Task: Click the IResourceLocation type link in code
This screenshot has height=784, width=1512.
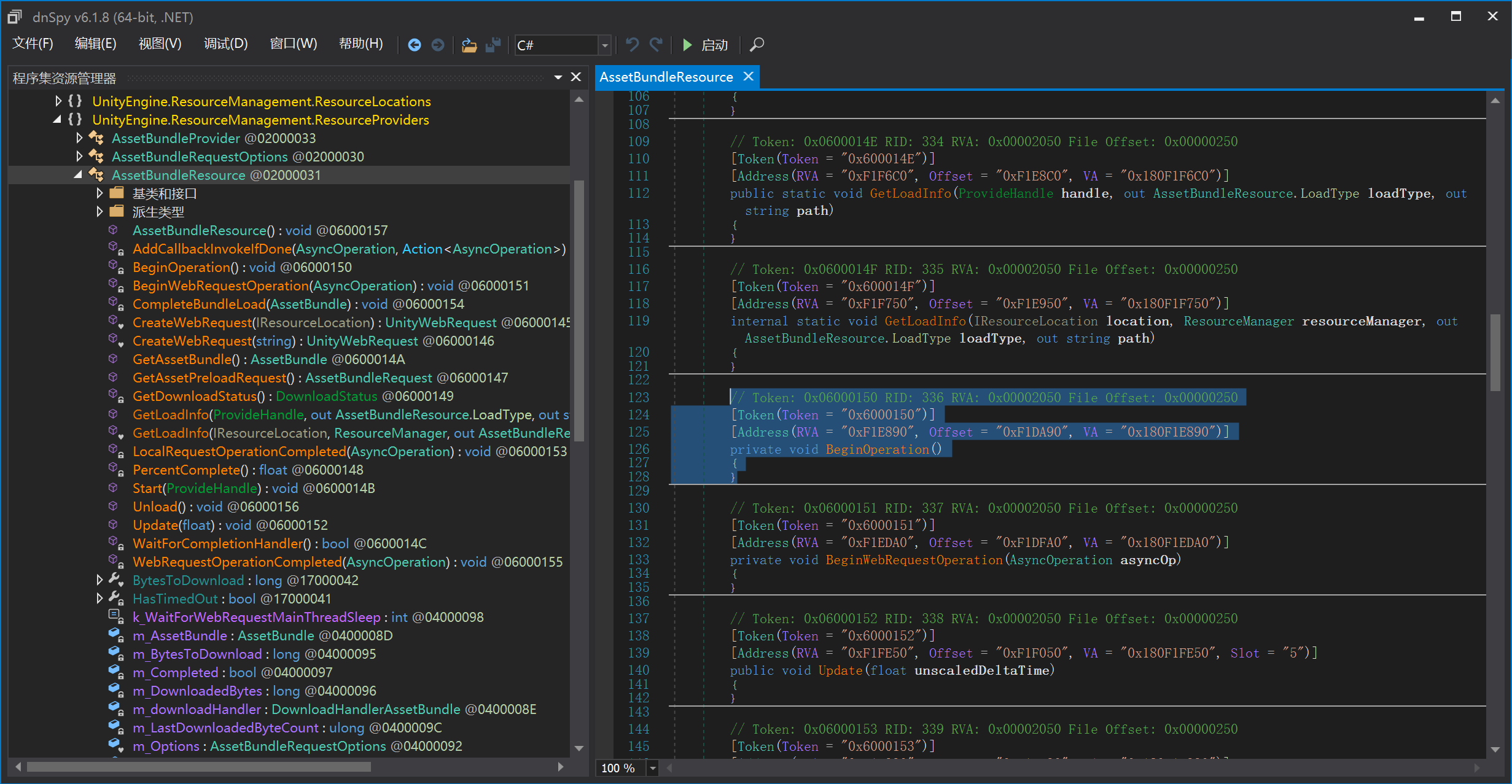Action: (x=1036, y=321)
